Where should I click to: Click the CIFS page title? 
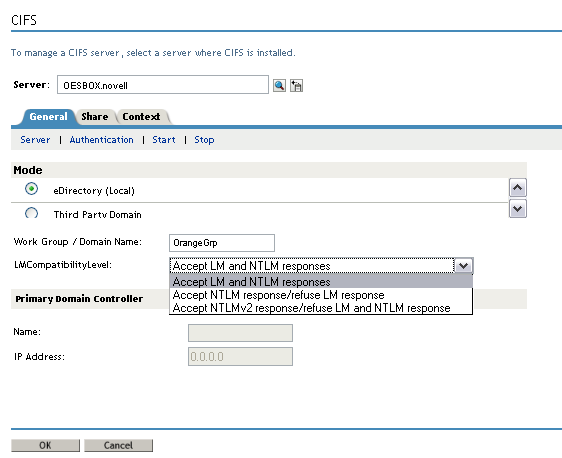pyautogui.click(x=24, y=20)
